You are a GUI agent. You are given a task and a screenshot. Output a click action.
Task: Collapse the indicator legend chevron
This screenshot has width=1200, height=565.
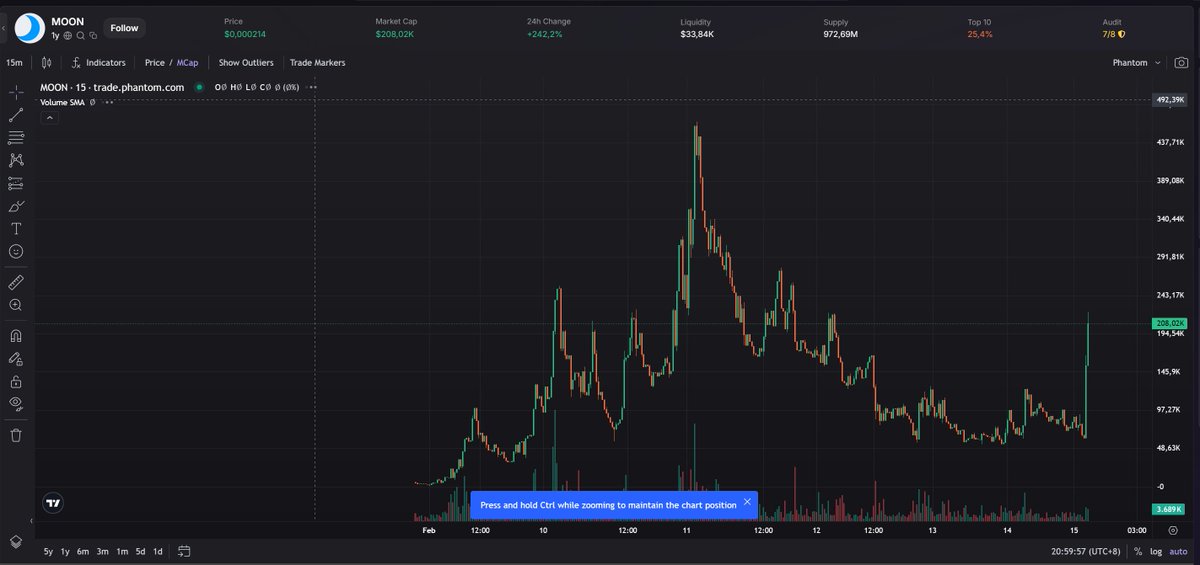click(50, 117)
